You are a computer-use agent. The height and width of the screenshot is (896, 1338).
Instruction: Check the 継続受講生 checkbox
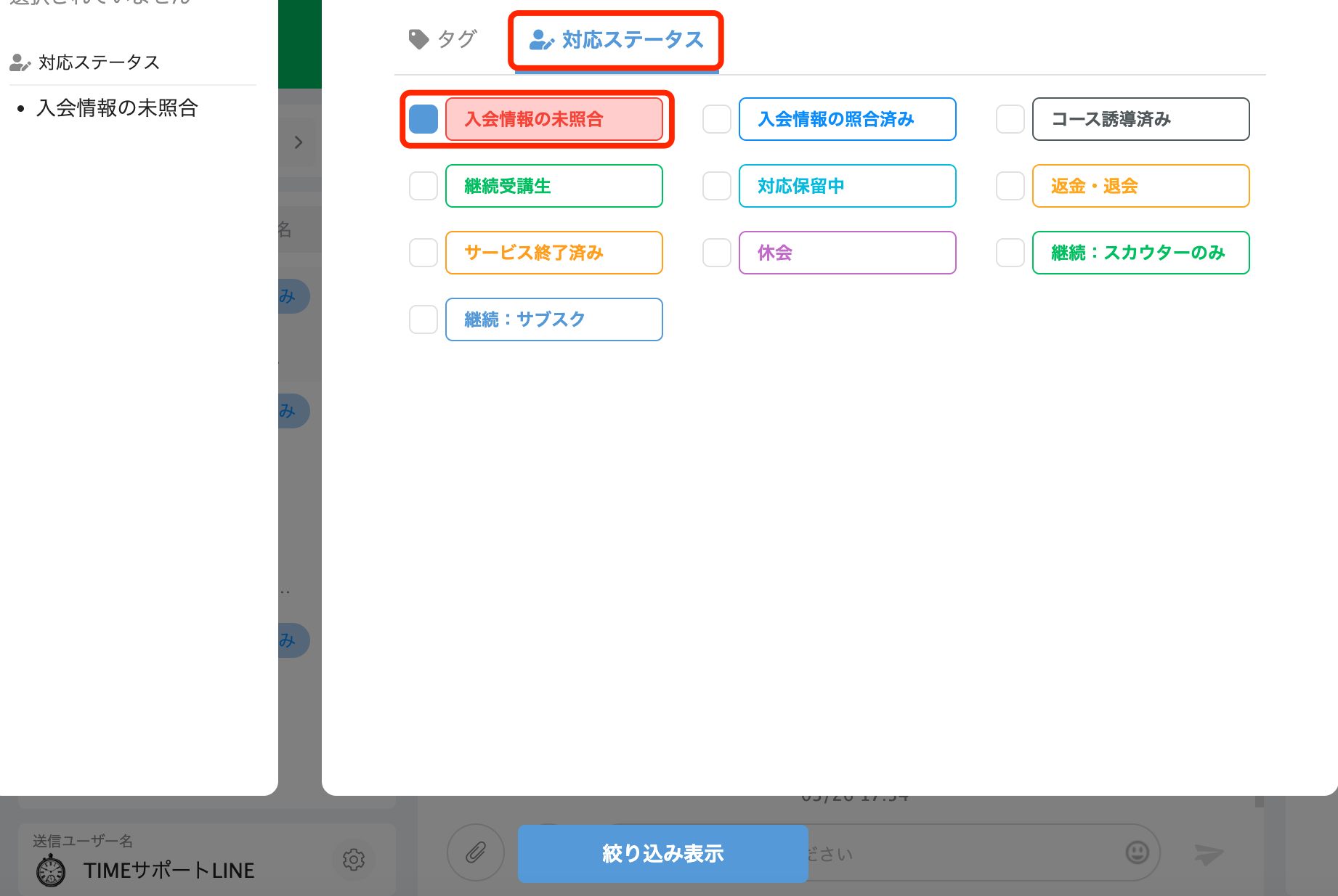423,186
